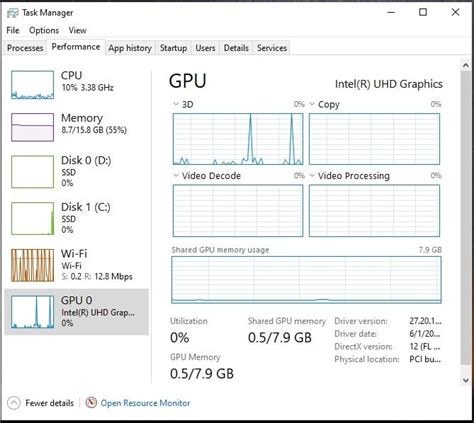The image size is (474, 423).
Task: Click the Resource Monitor icon
Action: coord(91,403)
